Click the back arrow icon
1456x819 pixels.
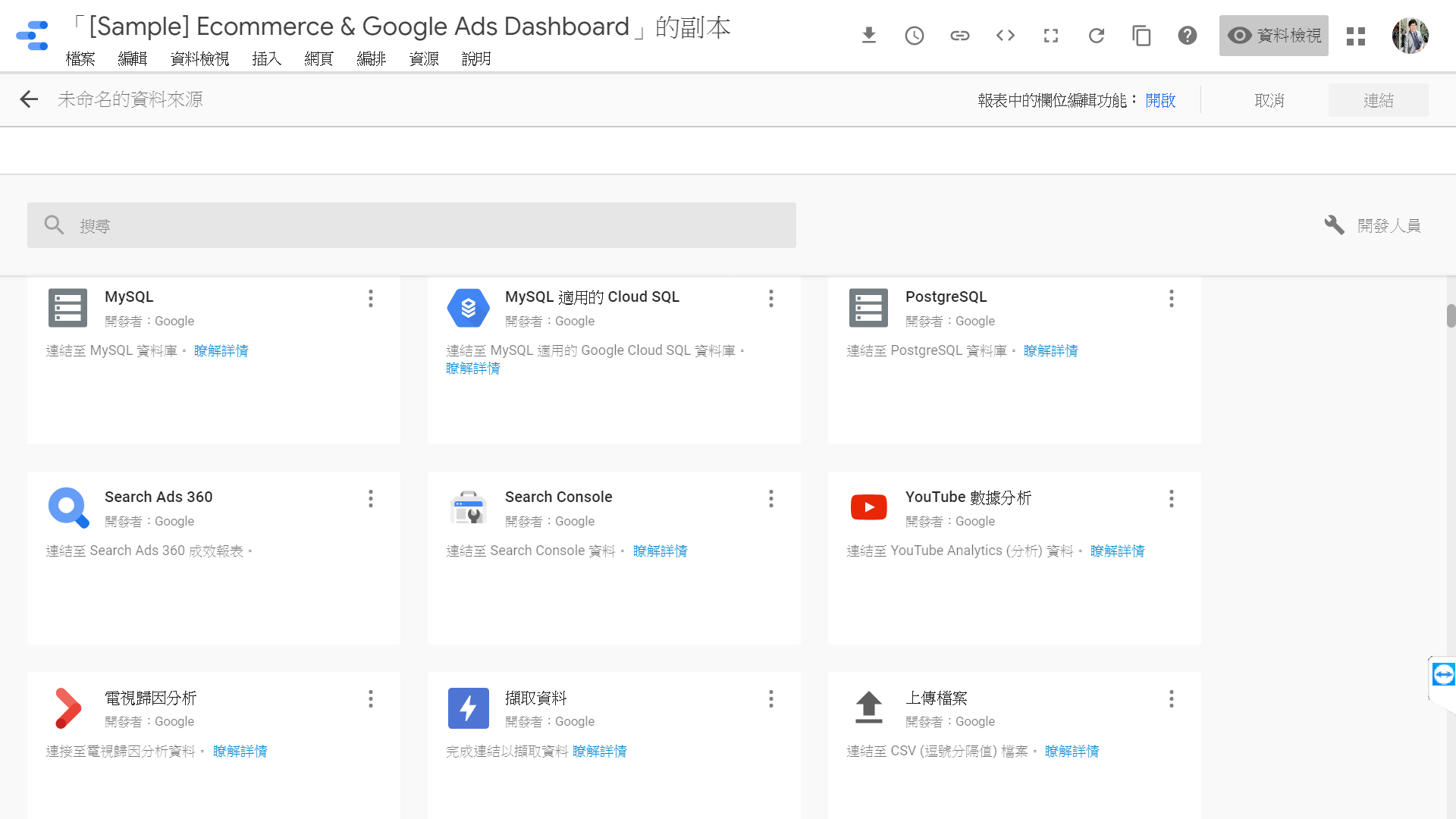click(x=29, y=99)
